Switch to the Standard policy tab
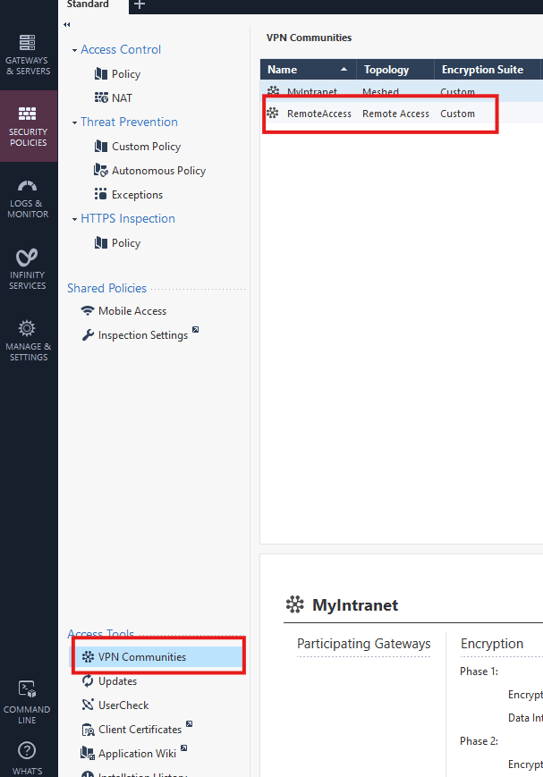The width and height of the screenshot is (543, 777). pos(88,4)
